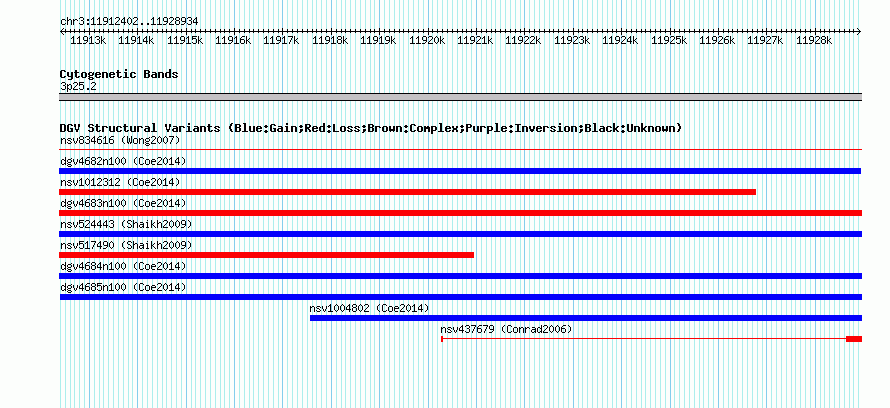Click the gray 3p25.2 cytogenetic band bar
The height and width of the screenshot is (408, 890).
click(x=460, y=97)
